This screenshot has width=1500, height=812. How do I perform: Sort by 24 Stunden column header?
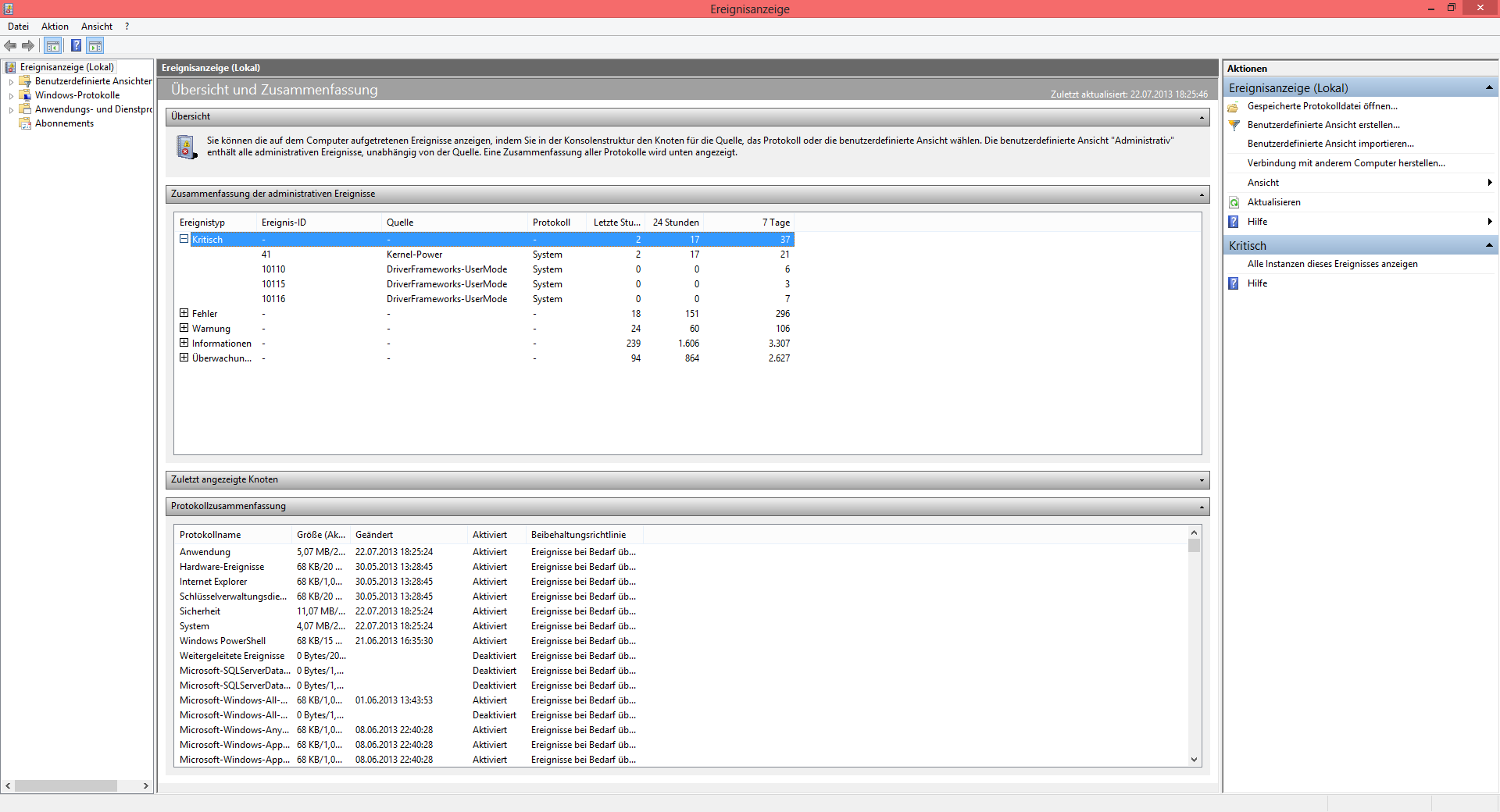(x=675, y=223)
